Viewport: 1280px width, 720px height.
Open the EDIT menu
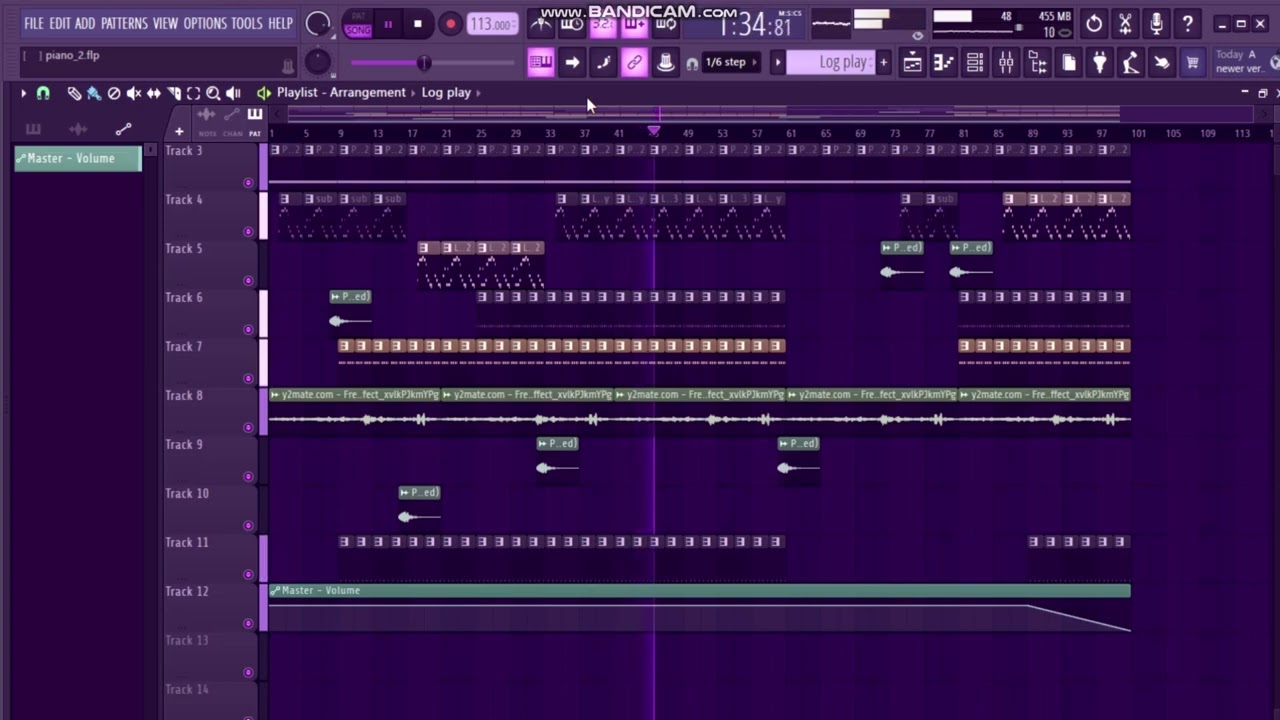pyautogui.click(x=60, y=23)
